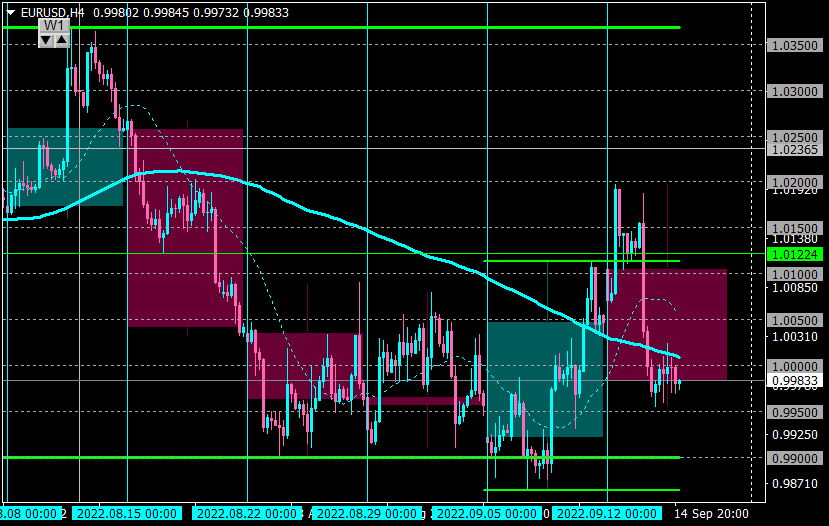Select the 2022.09.12 00:00 date marker

(x=607, y=514)
